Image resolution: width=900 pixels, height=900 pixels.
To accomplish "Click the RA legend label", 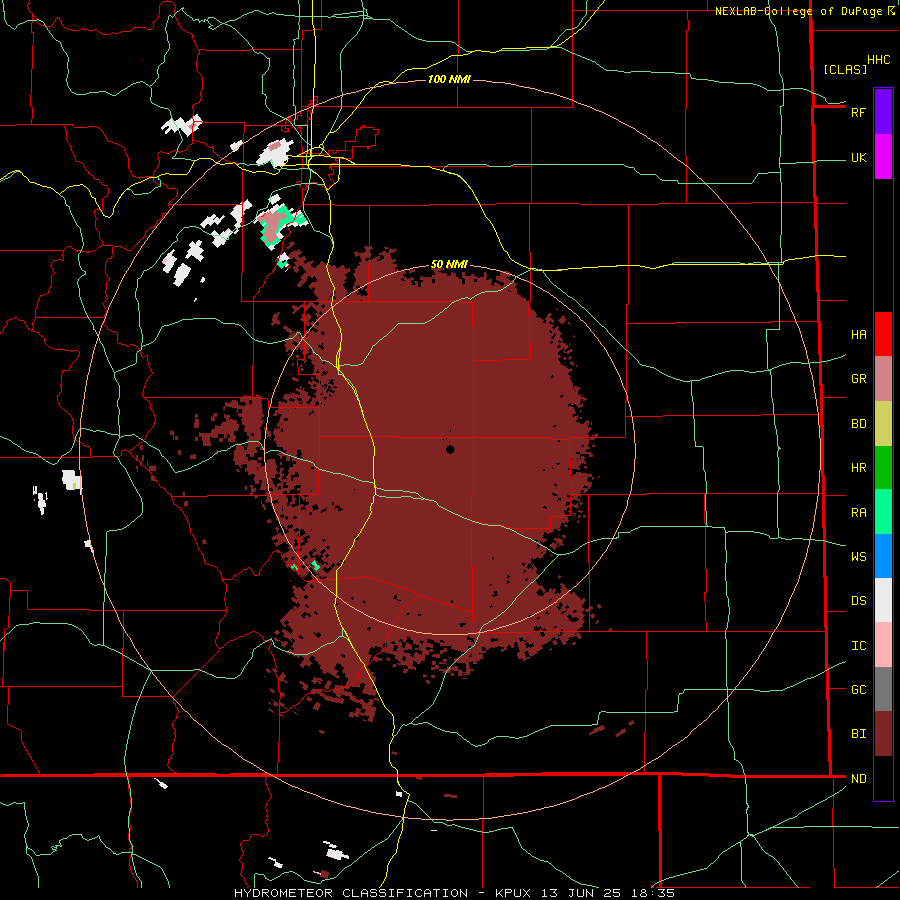I will click(x=858, y=512).
